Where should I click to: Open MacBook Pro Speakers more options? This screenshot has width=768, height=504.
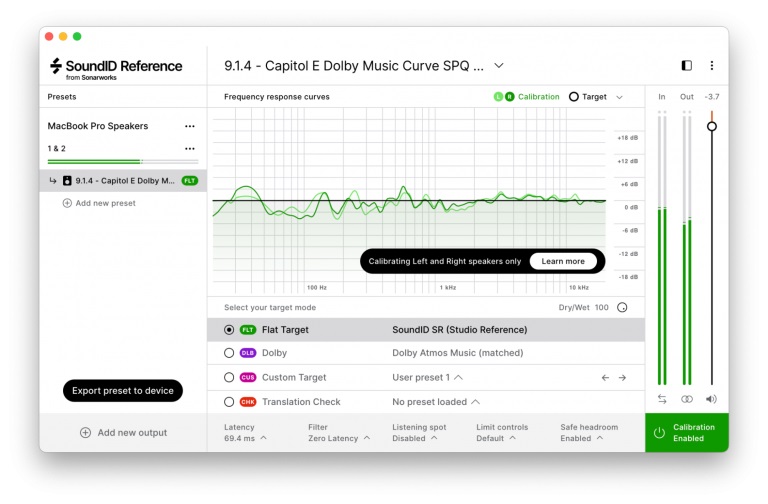tap(190, 126)
